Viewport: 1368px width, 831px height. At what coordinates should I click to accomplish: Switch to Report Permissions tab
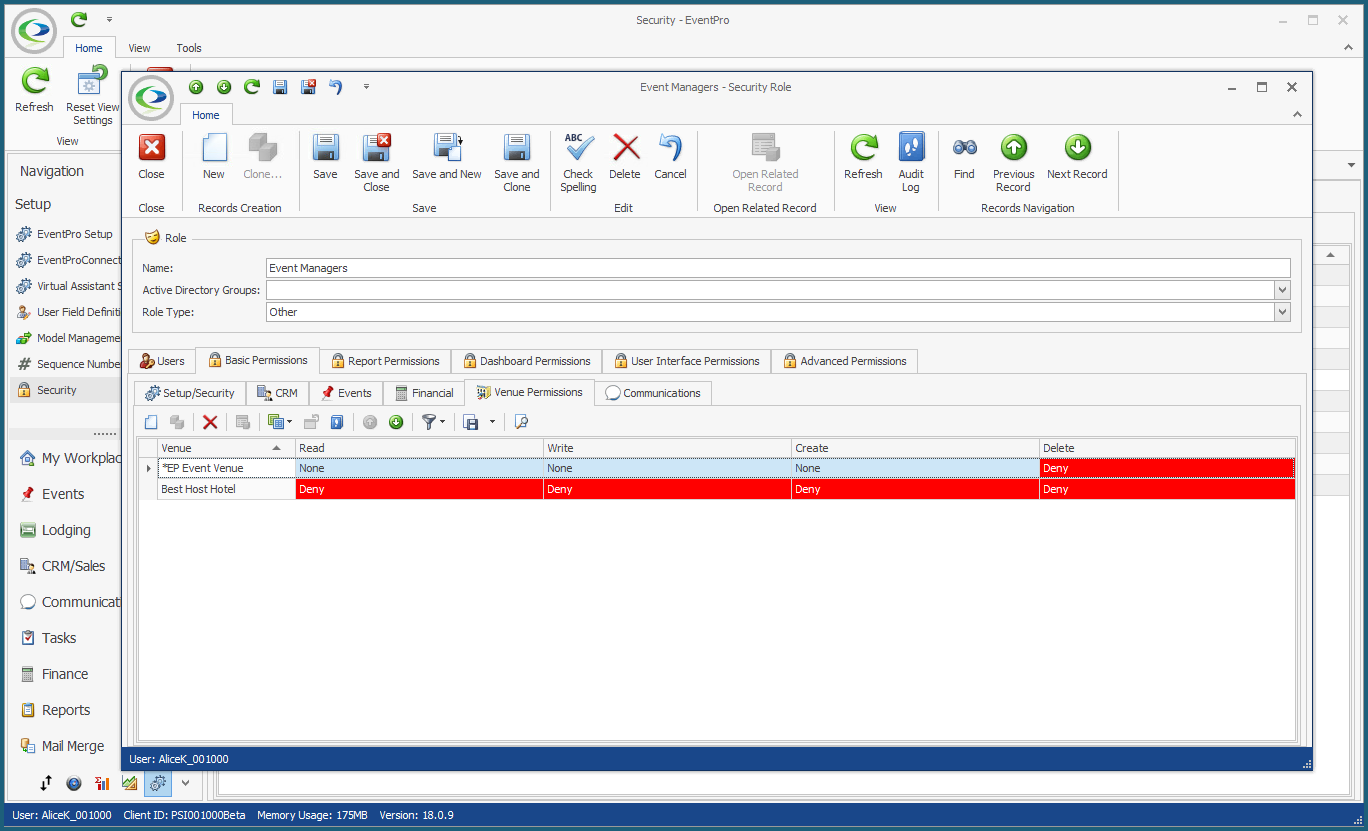[385, 361]
